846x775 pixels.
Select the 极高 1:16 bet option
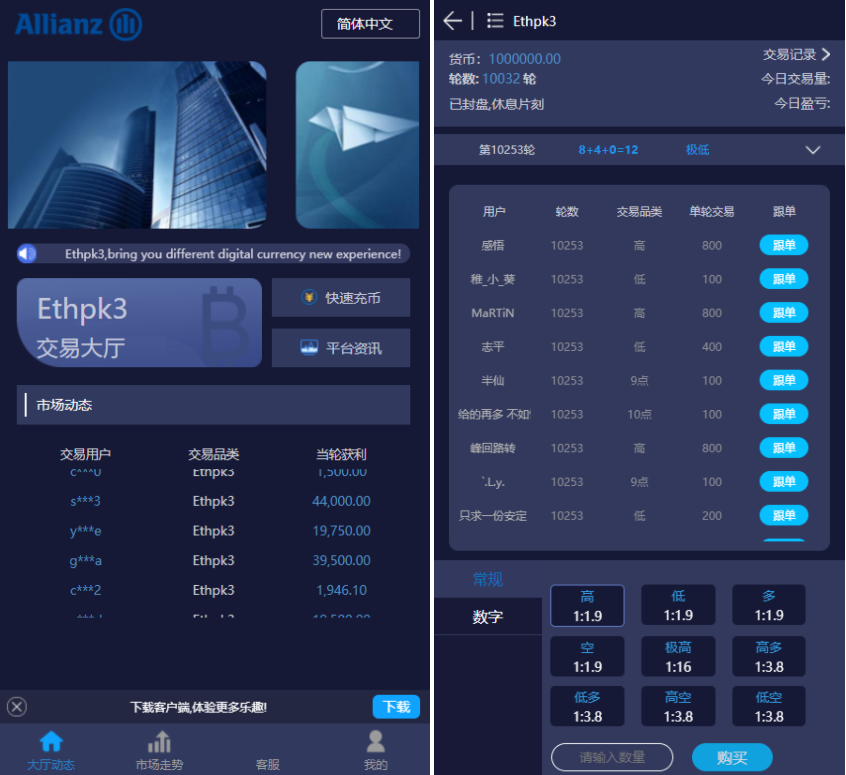678,657
